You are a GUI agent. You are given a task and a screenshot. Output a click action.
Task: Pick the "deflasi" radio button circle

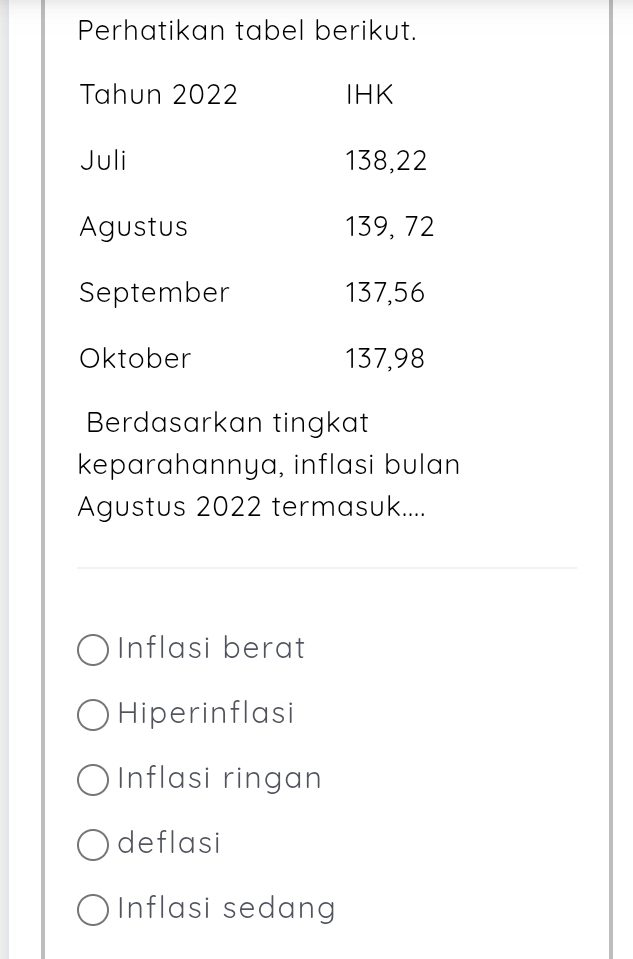pos(93,845)
